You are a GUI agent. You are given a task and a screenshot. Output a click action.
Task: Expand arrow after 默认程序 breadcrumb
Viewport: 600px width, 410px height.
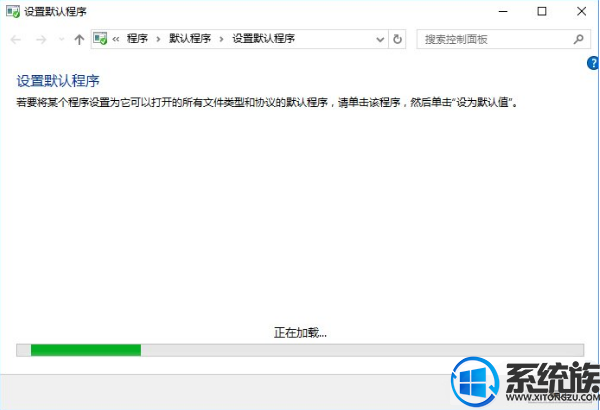coord(221,39)
